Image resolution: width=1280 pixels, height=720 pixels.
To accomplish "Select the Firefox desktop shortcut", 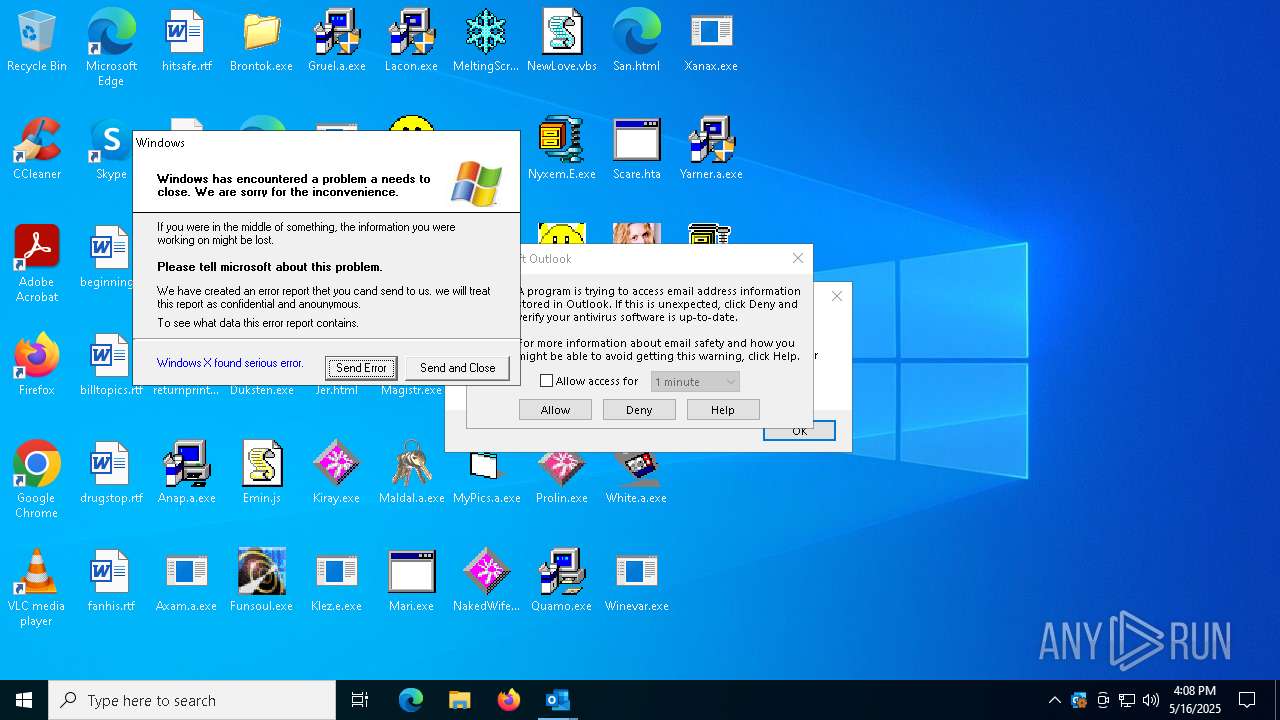I will (x=37, y=365).
